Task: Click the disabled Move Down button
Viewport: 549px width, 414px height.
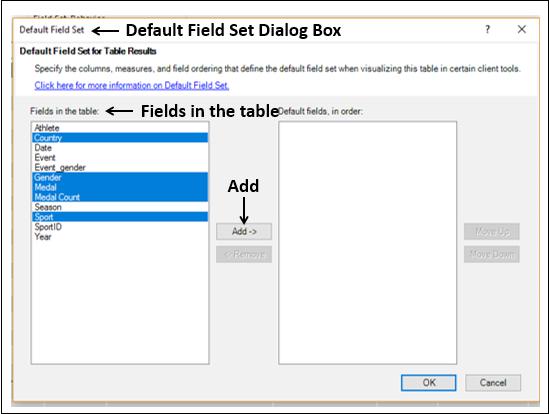Action: pyautogui.click(x=492, y=254)
